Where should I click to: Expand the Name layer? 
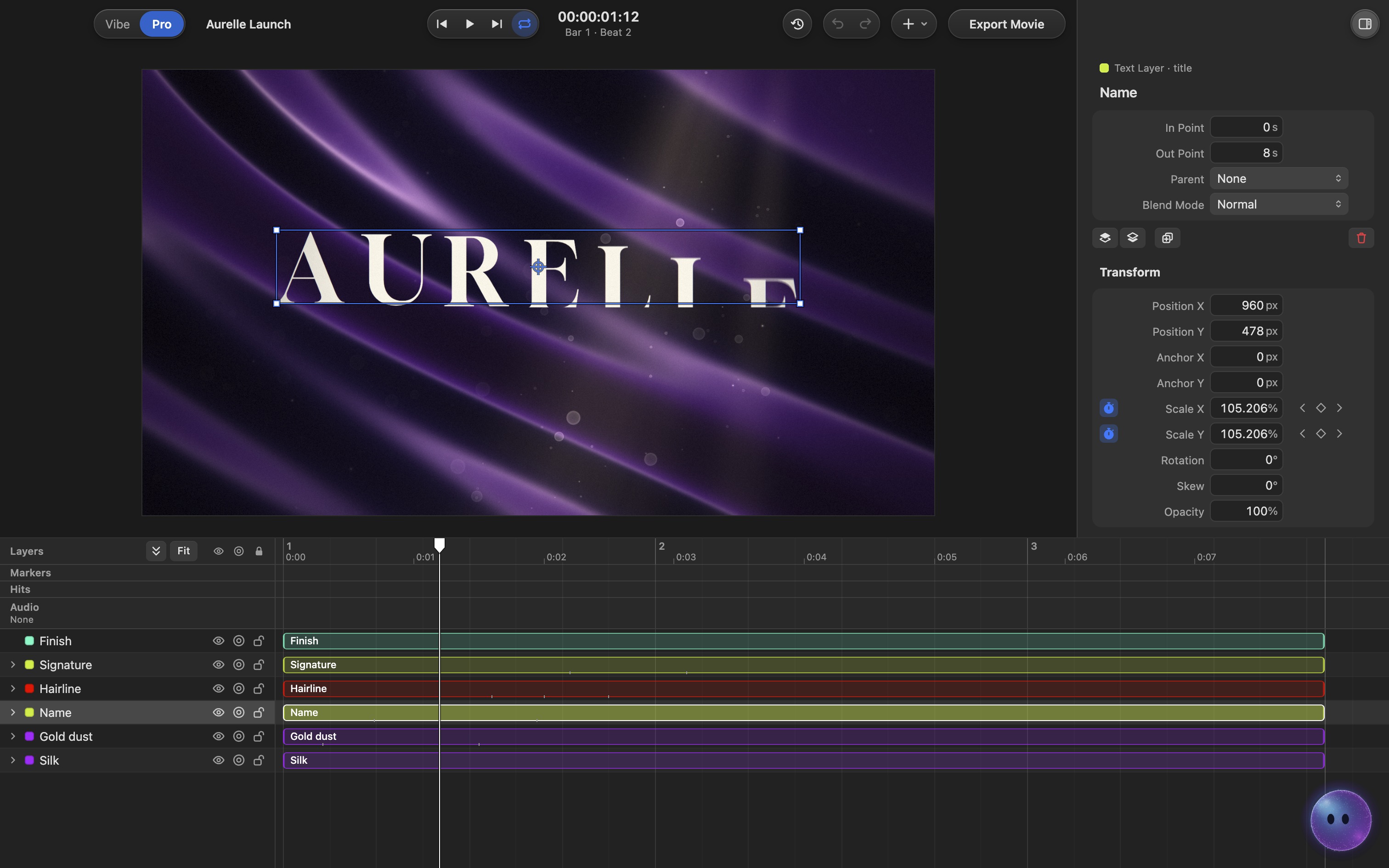12,712
